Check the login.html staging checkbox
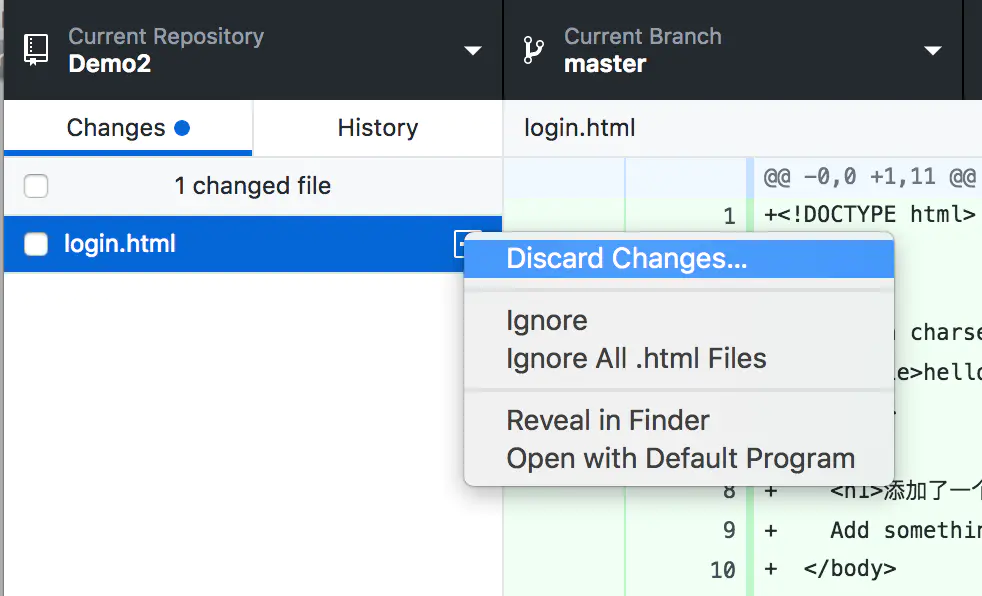 click(x=36, y=243)
